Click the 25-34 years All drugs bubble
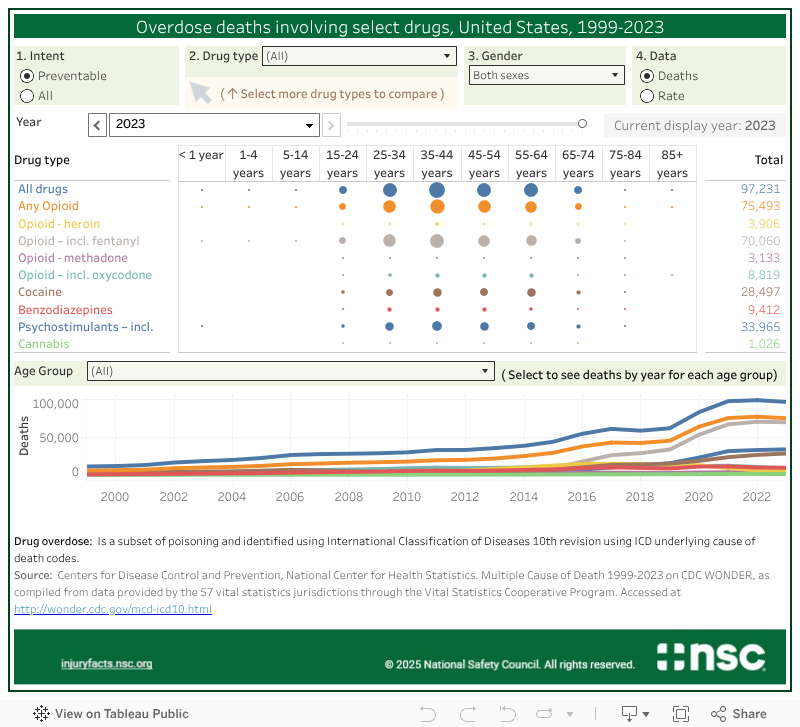This screenshot has width=800, height=727. point(389,190)
